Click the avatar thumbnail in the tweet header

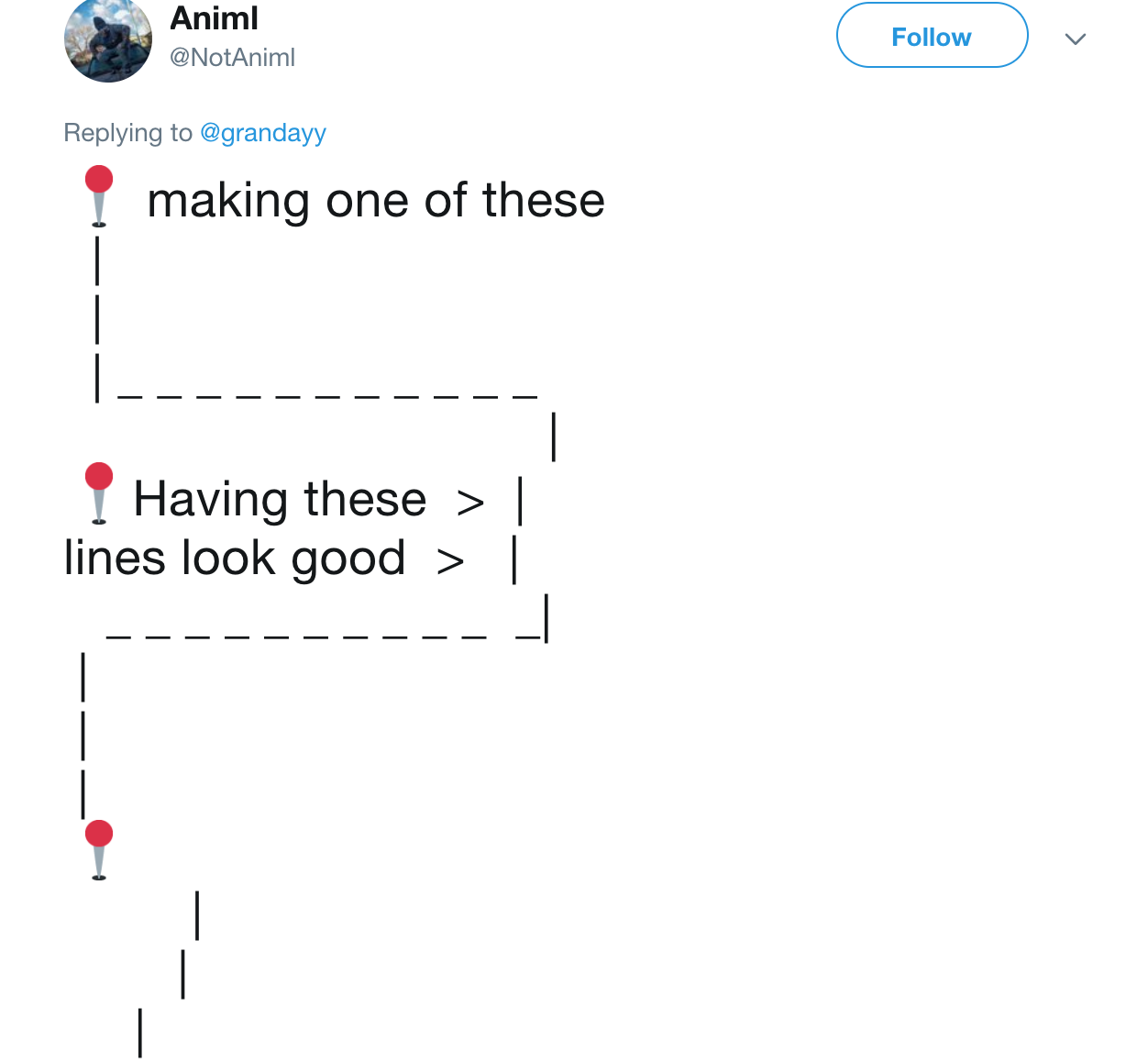click(108, 41)
